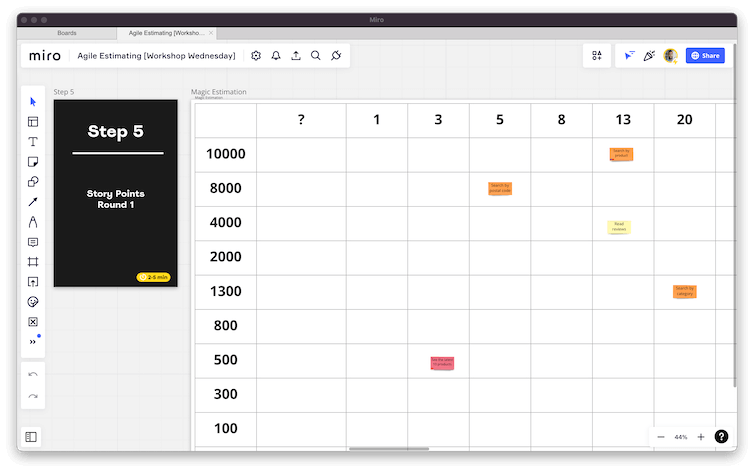Toggle the reactions celebration icon
Viewport: 754px width, 472px height.
(x=649, y=56)
